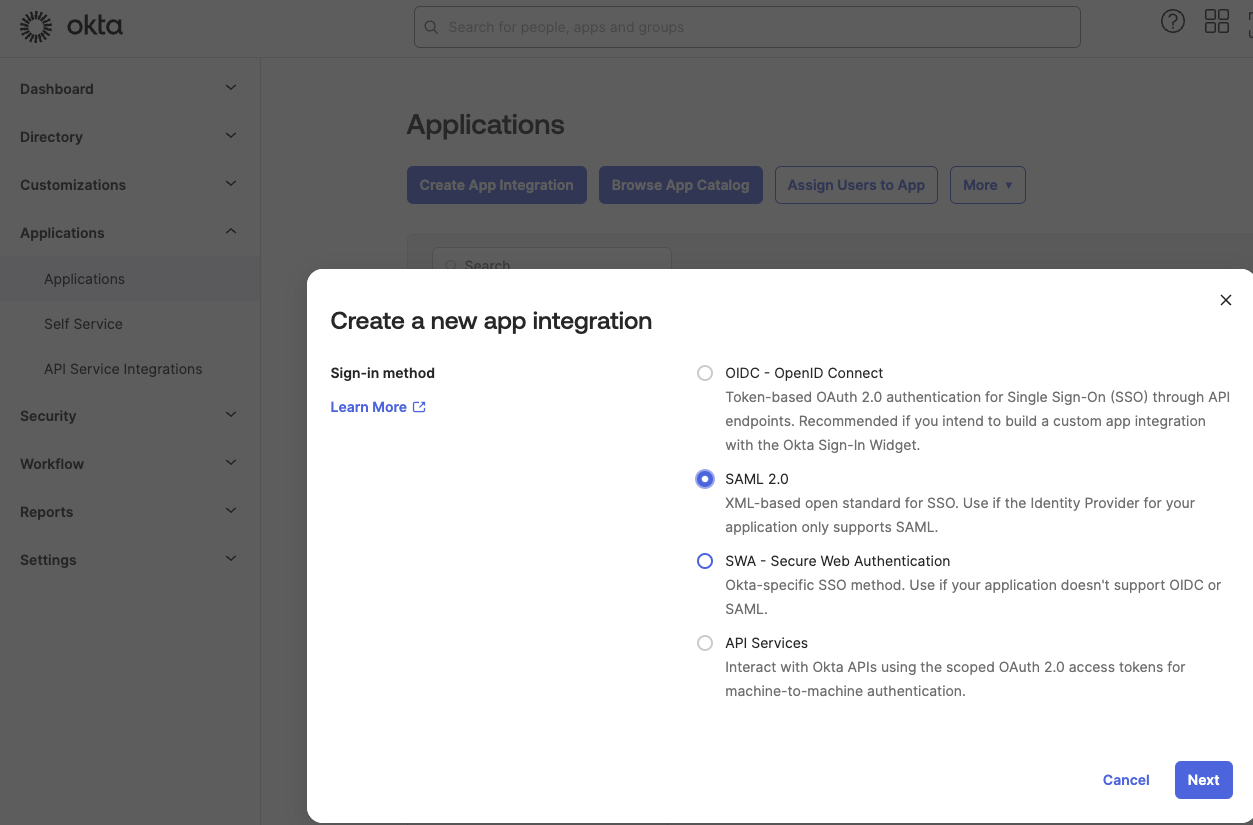Expand the Reports chevron

coord(231,511)
